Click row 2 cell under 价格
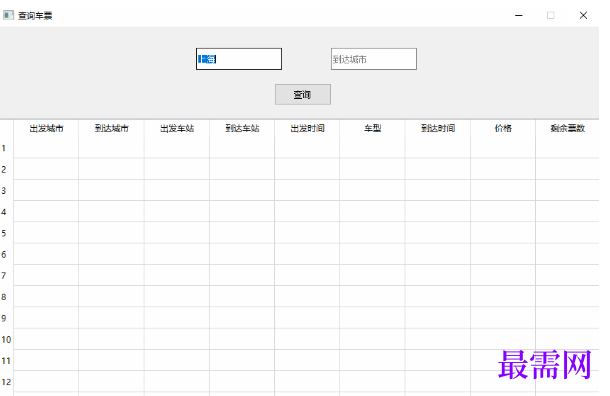Image resolution: width=610 pixels, height=396 pixels. click(x=503, y=169)
